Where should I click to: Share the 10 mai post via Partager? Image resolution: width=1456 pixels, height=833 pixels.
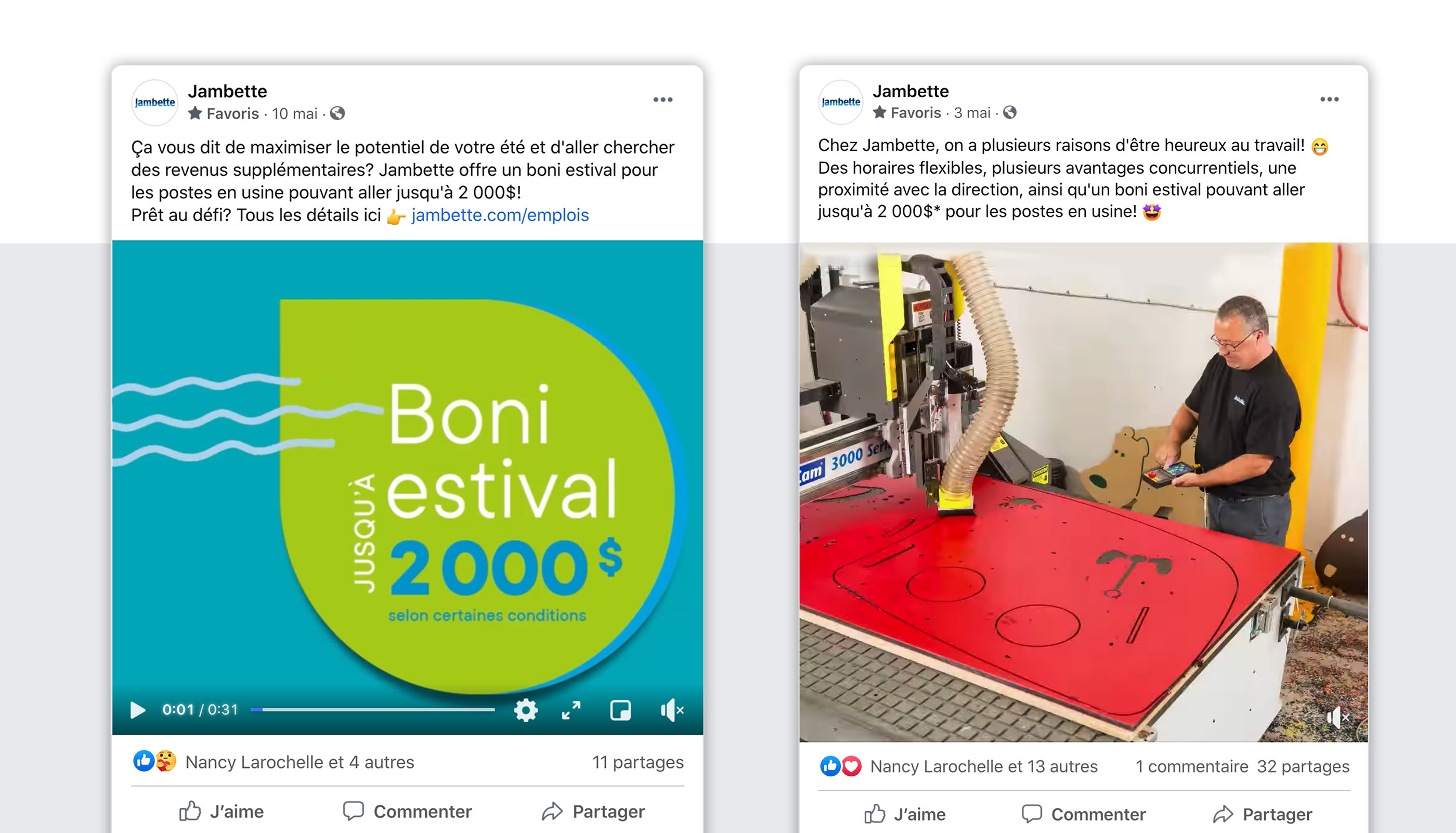593,811
